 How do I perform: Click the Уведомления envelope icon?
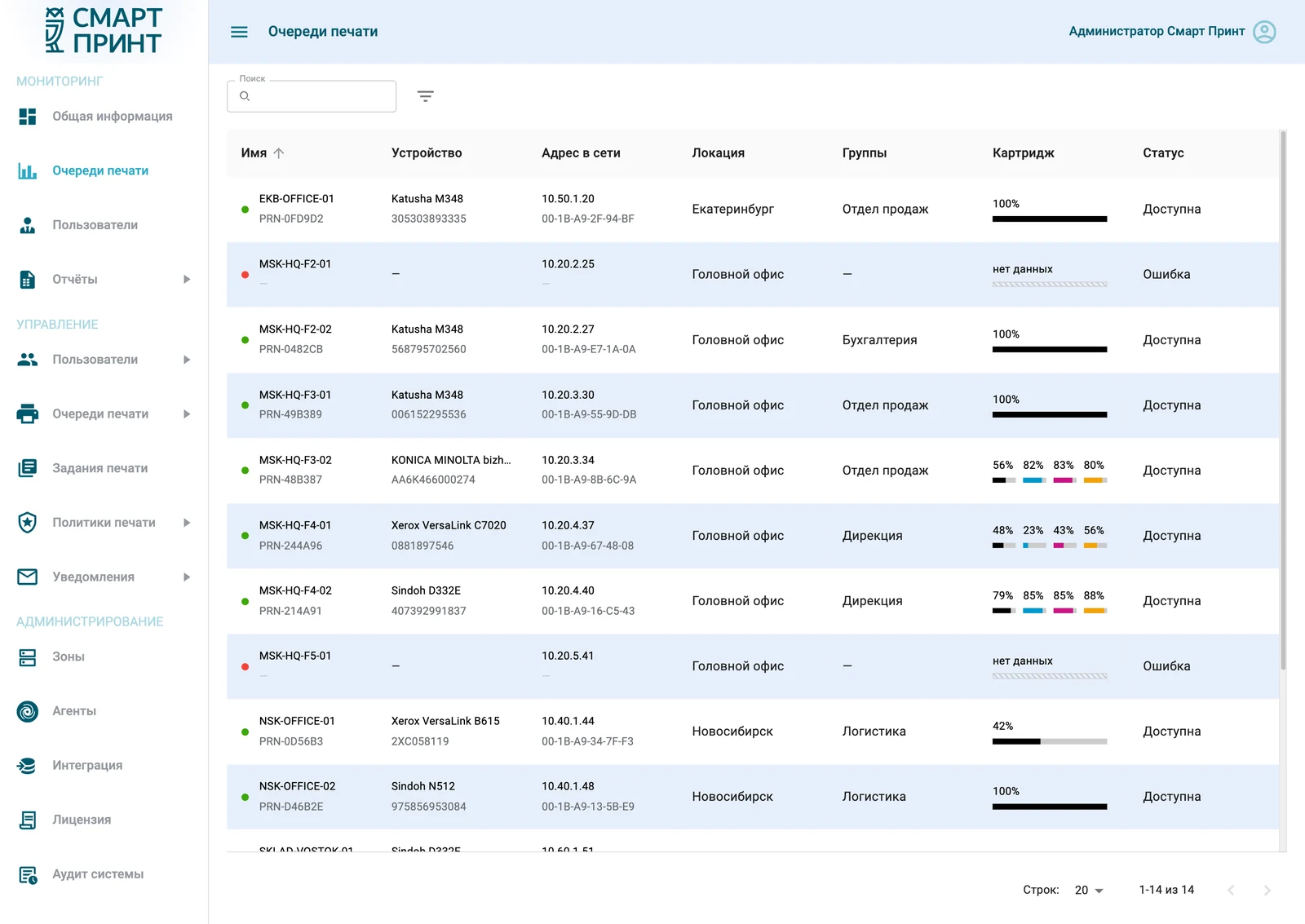point(28,577)
